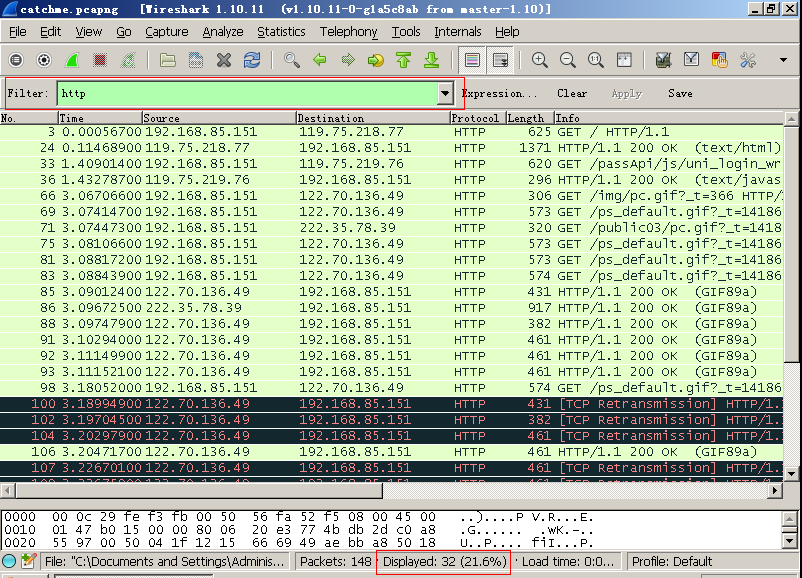Start a new live capture (green fin)
The width and height of the screenshot is (802, 578).
pyautogui.click(x=72, y=60)
